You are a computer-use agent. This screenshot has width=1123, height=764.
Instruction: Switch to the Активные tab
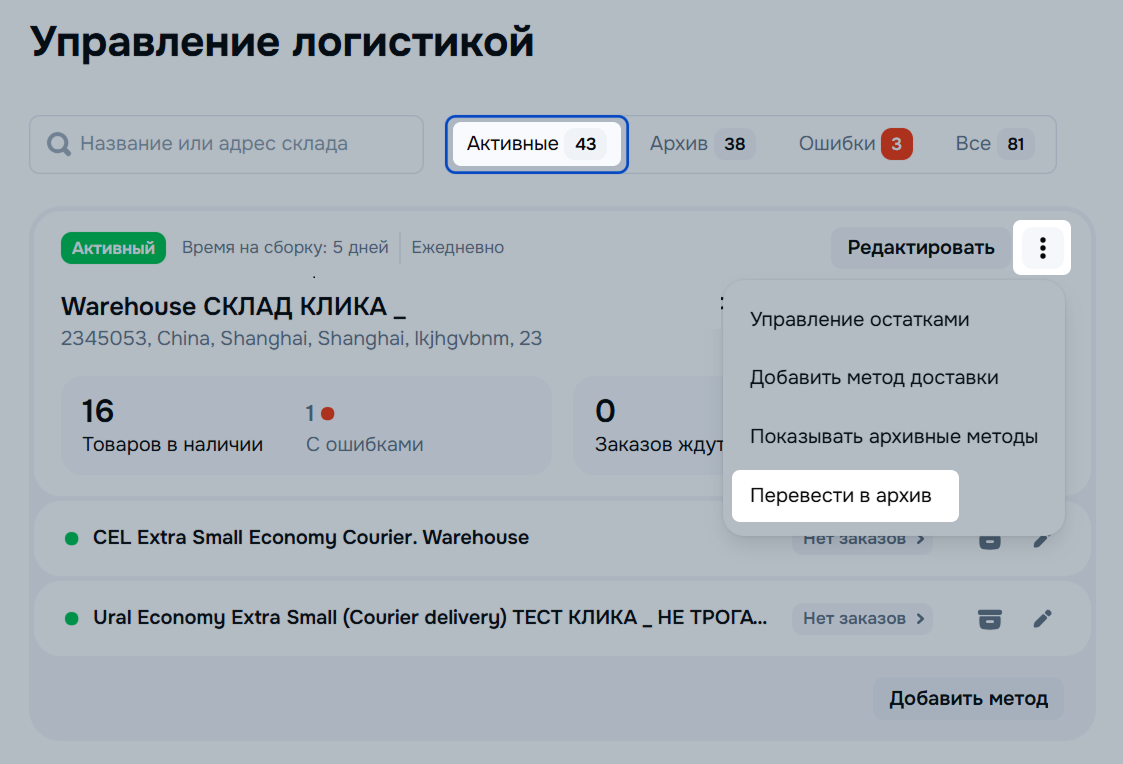(536, 144)
